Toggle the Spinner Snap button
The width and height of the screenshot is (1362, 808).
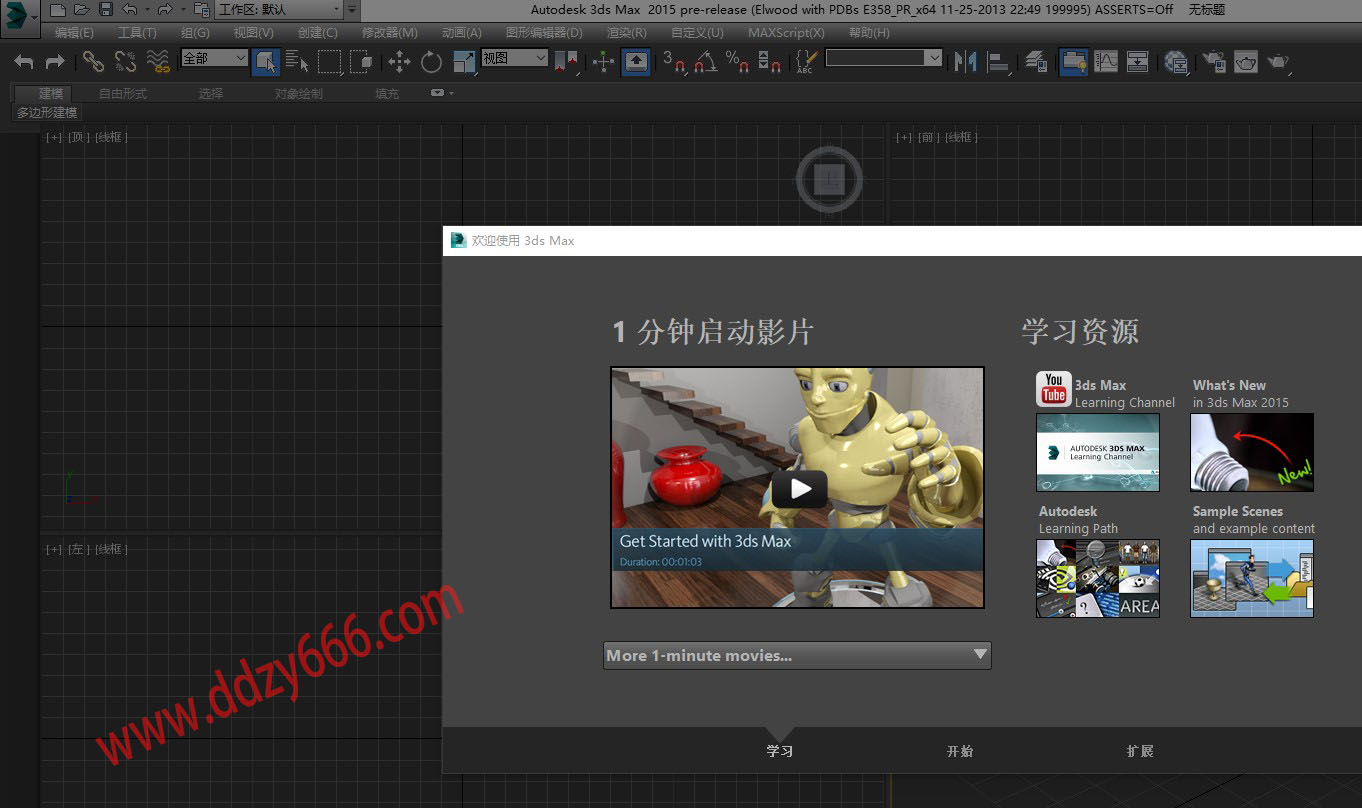(769, 62)
